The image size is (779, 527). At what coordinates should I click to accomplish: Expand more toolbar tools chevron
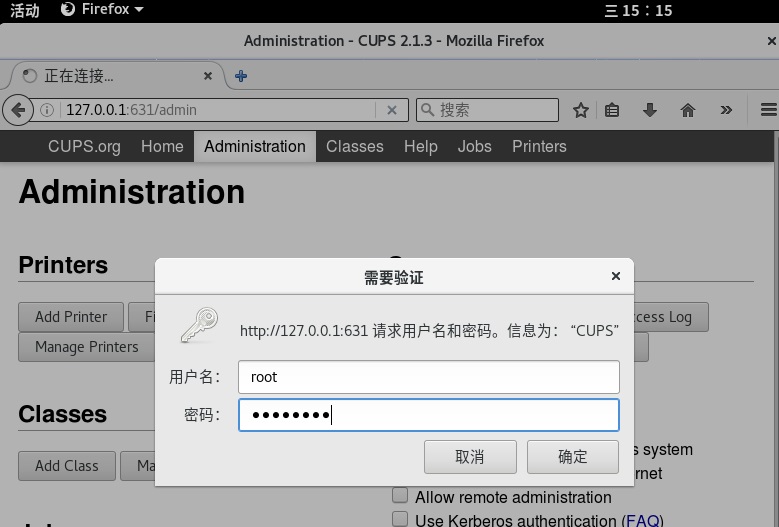[x=726, y=110]
